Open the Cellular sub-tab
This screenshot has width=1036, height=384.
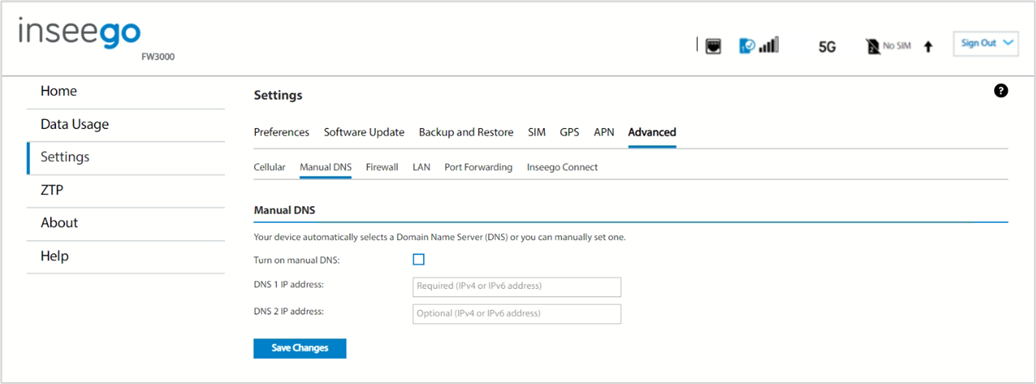pyautogui.click(x=270, y=168)
